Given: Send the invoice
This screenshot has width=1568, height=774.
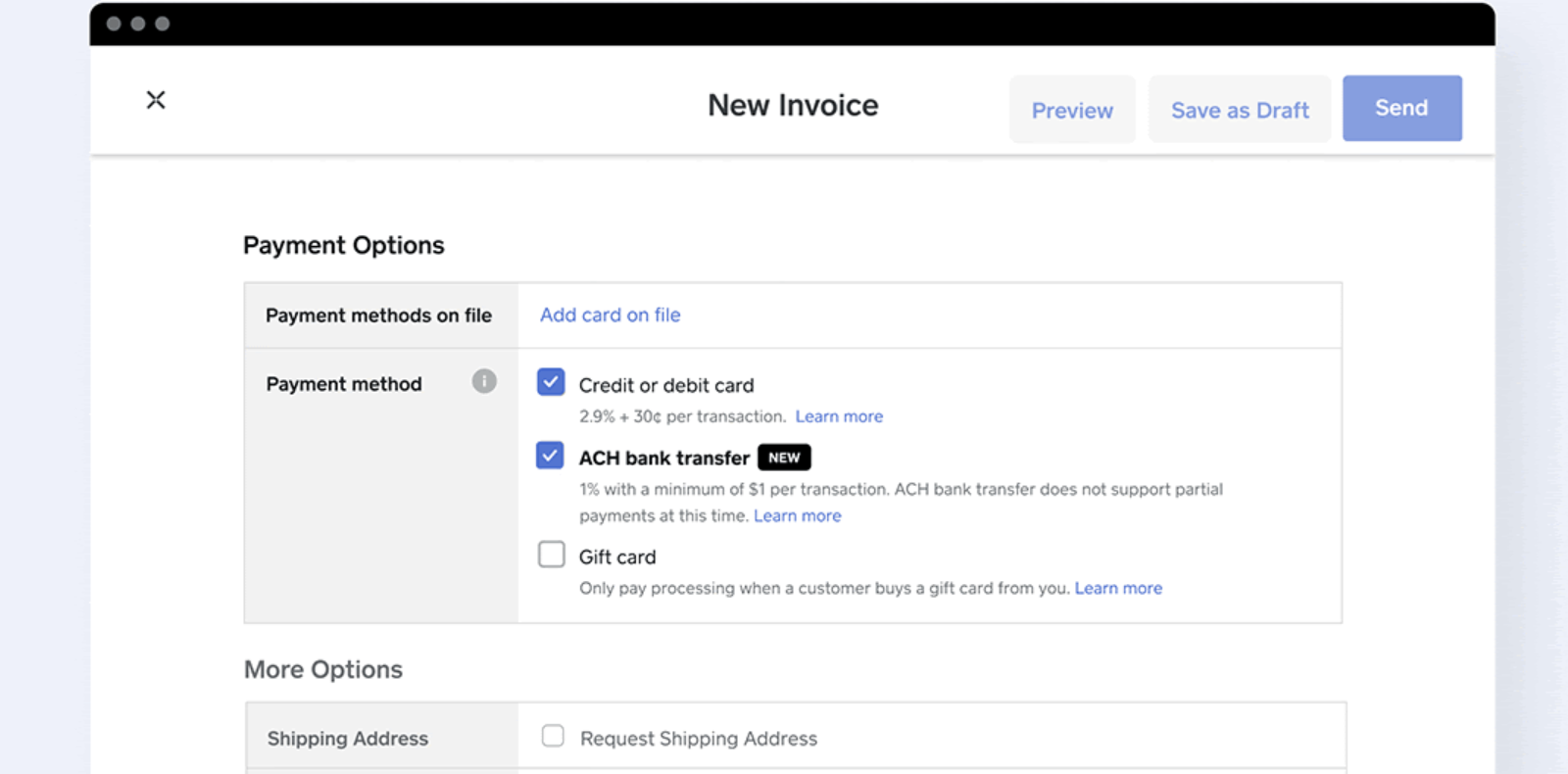Looking at the screenshot, I should click(1401, 108).
